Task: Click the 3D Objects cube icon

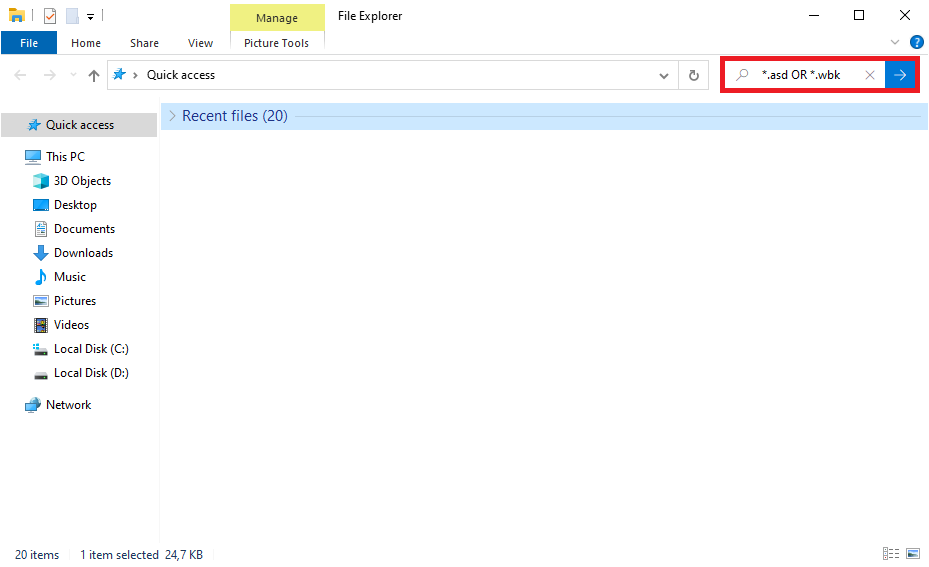Action: tap(41, 181)
